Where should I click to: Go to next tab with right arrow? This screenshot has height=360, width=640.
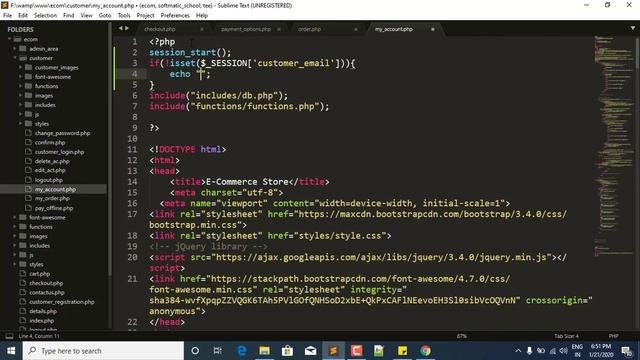(127, 28)
